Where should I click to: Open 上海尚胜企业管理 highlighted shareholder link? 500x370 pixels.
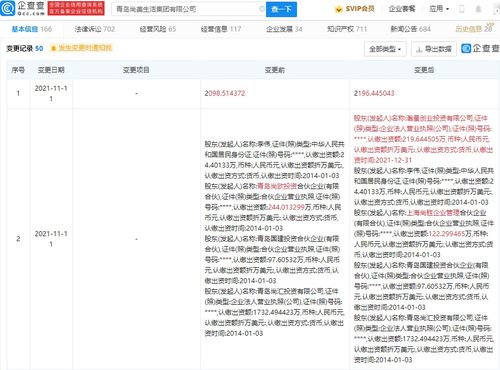click(433, 213)
